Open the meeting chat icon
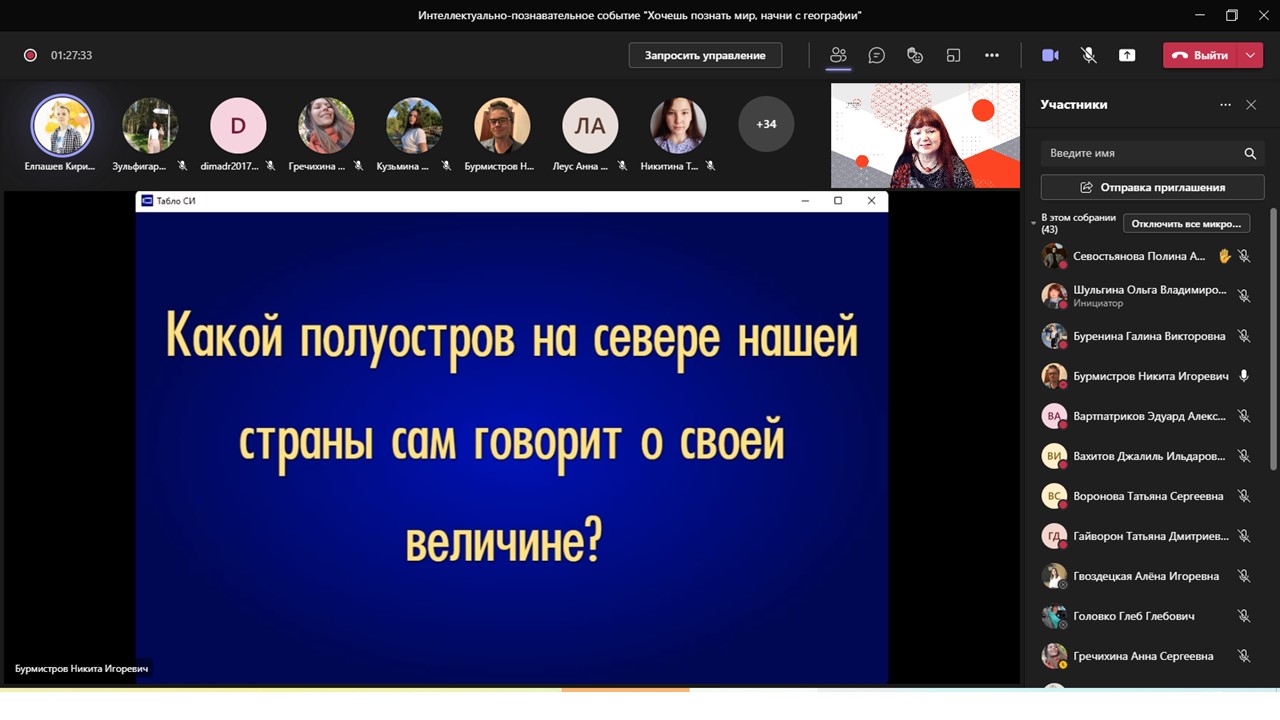Screen dimensions: 1280x720 click(876, 56)
